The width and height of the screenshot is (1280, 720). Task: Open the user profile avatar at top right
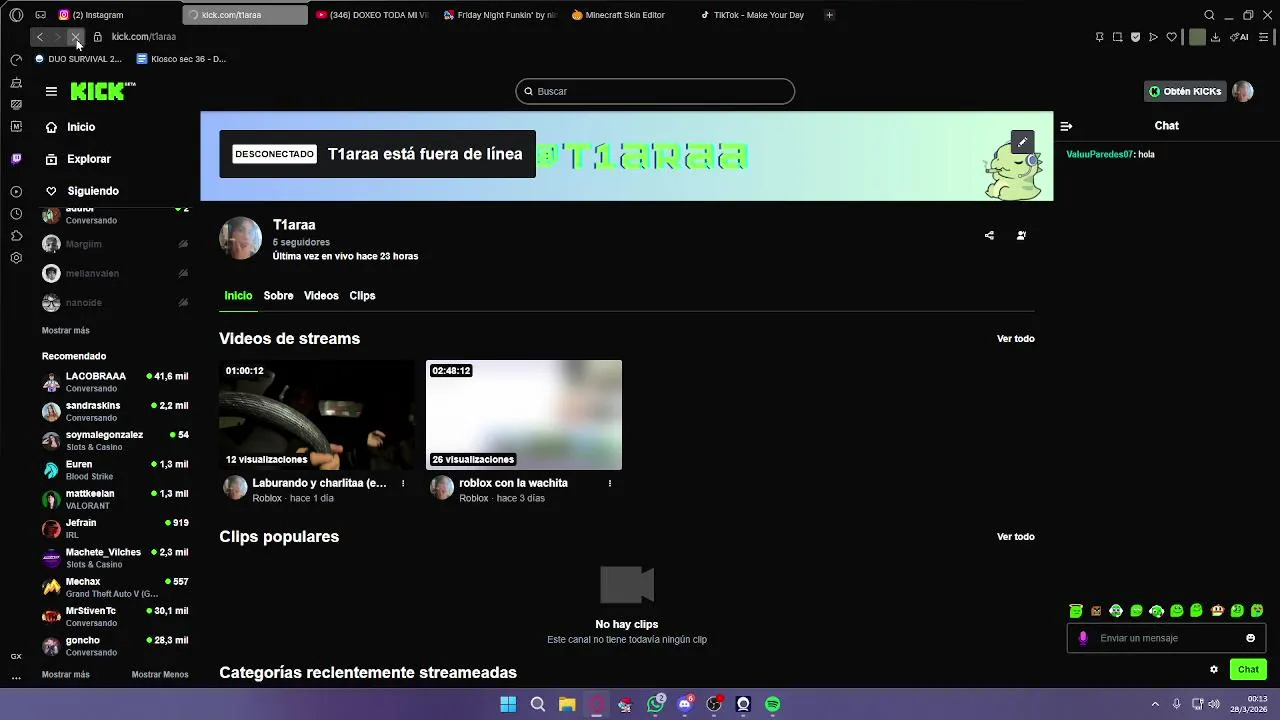[1242, 91]
